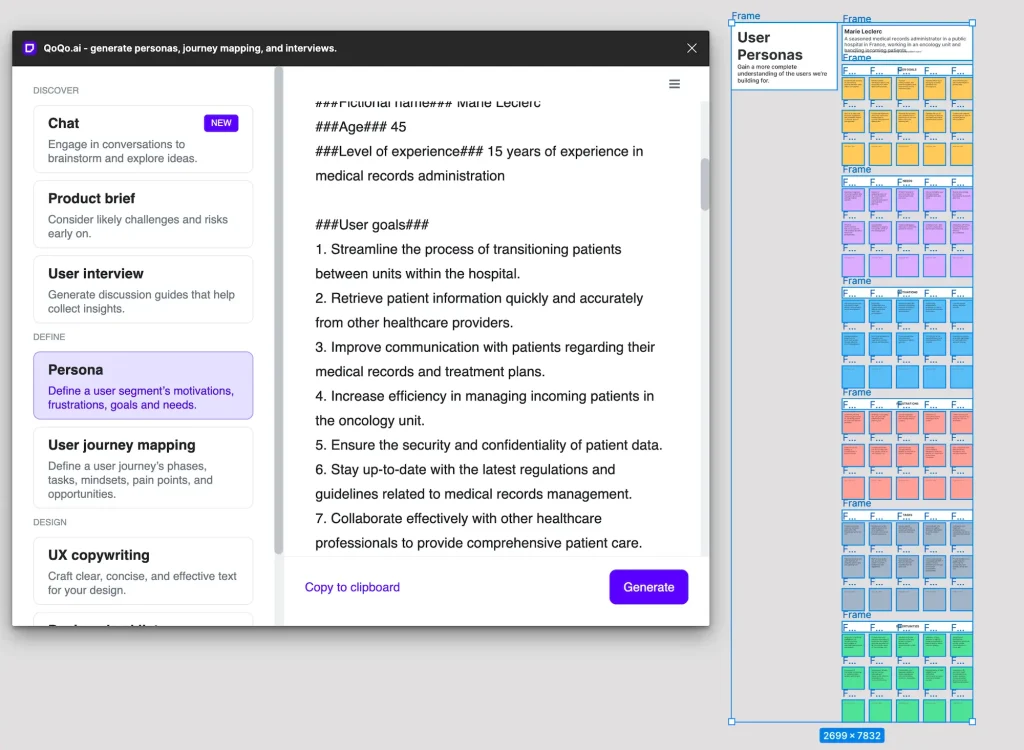Select the UX copywriting card
This screenshot has height=750, width=1024.
coord(143,571)
